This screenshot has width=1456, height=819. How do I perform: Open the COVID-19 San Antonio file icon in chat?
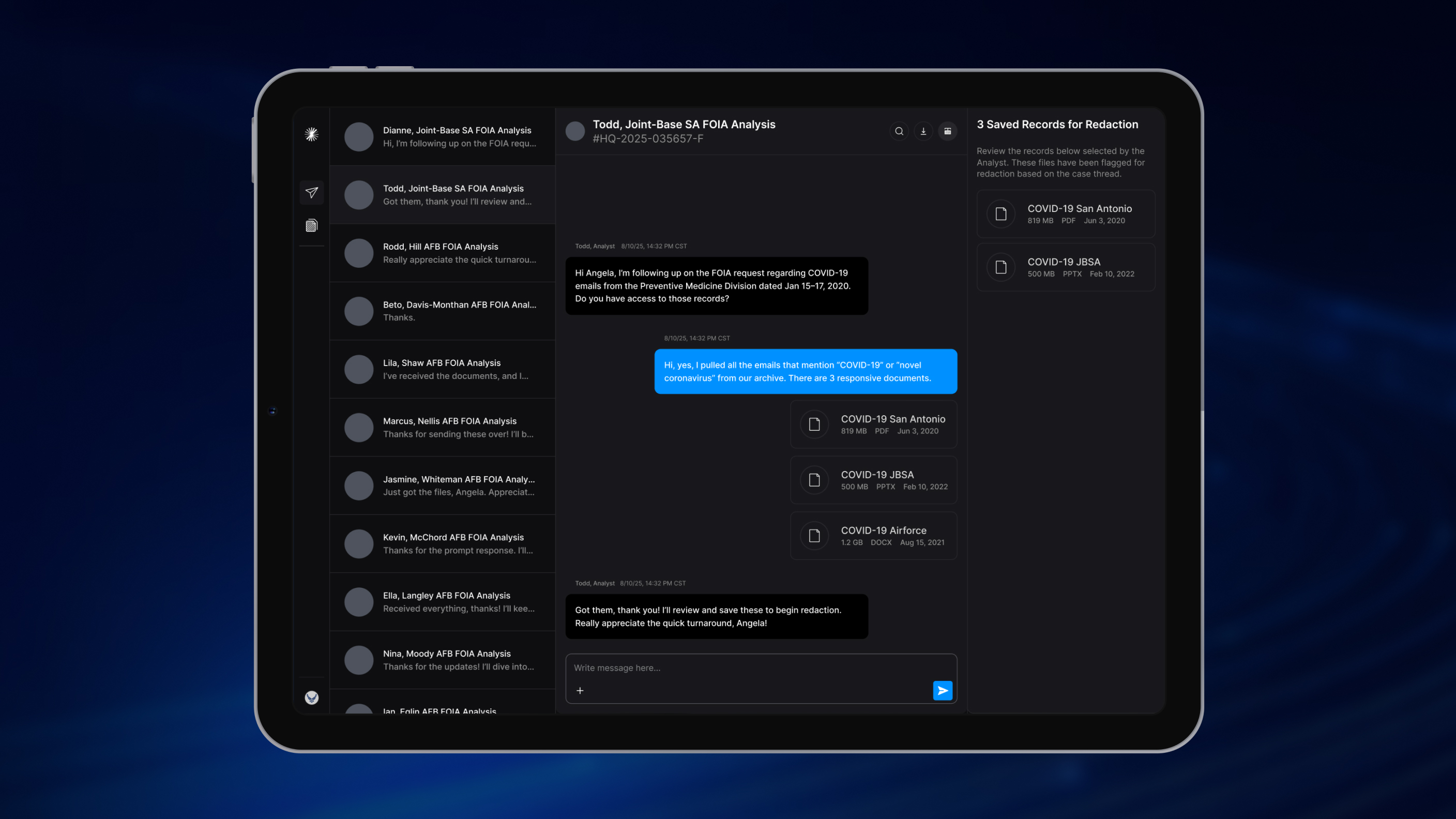click(x=814, y=424)
